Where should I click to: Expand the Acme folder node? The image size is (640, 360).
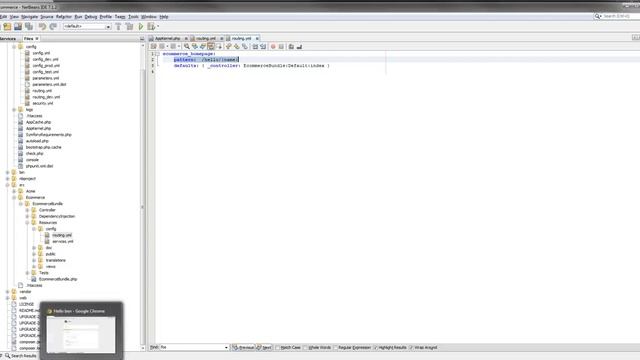(x=14, y=191)
